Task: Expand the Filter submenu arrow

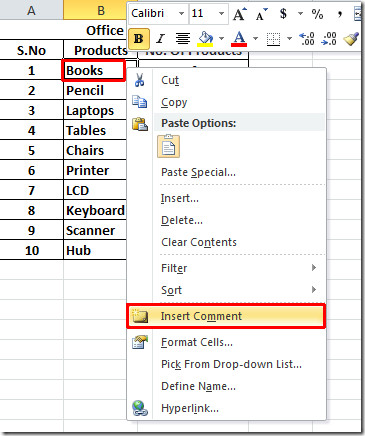Action: click(x=313, y=268)
